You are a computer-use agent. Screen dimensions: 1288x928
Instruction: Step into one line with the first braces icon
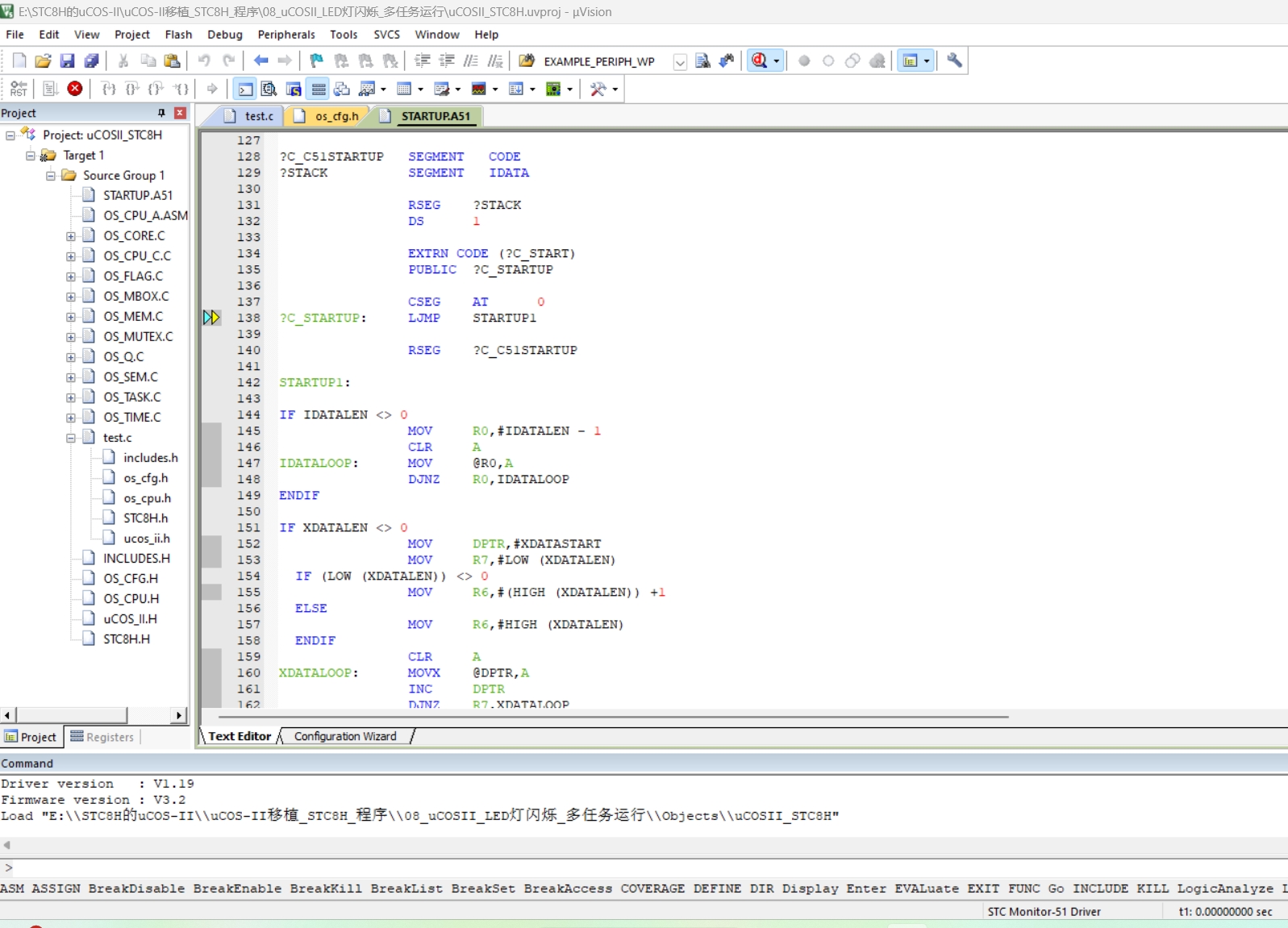(109, 89)
